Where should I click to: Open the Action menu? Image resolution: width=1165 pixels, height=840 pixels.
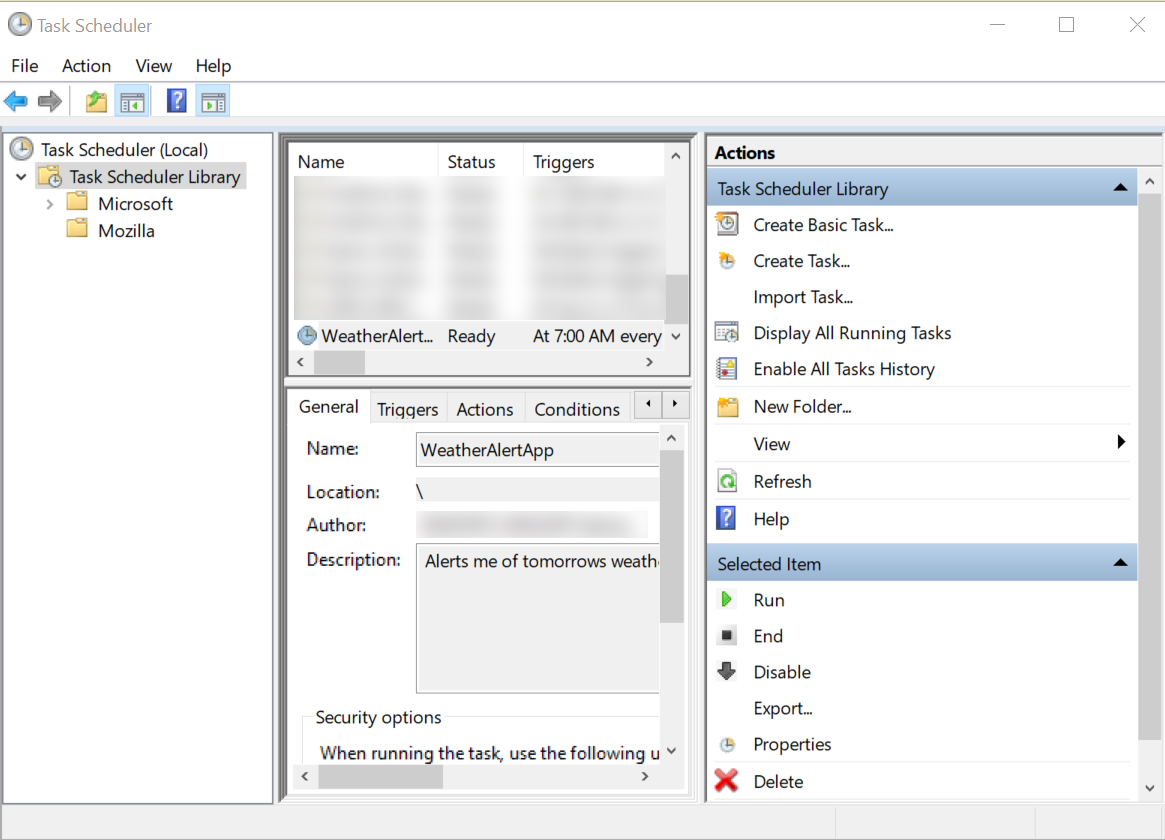pos(86,66)
